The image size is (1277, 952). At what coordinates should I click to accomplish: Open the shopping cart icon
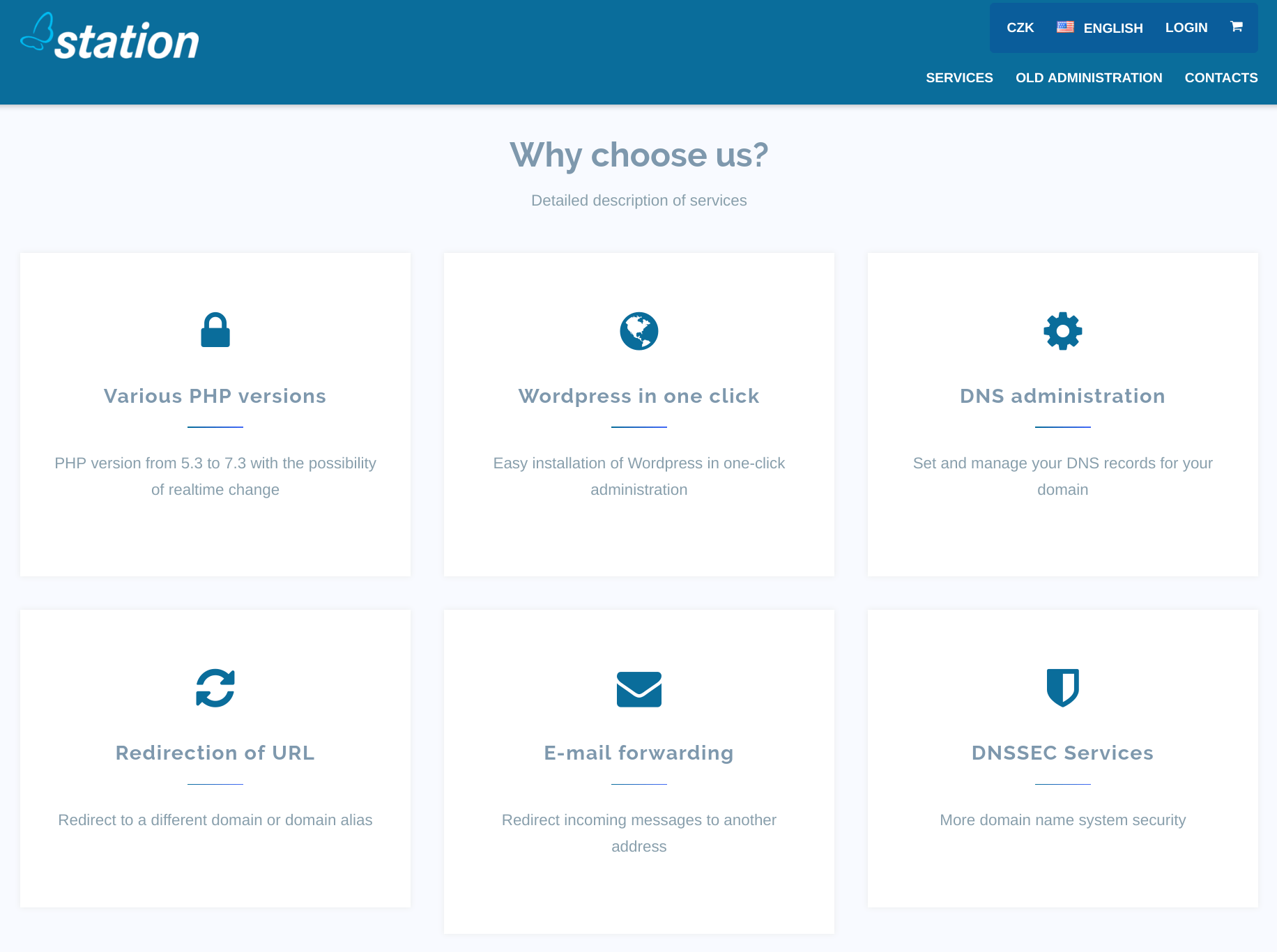[x=1237, y=26]
